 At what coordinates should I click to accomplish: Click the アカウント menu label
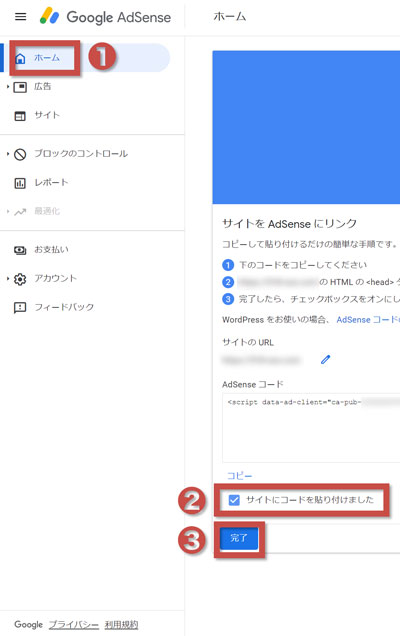coord(55,278)
